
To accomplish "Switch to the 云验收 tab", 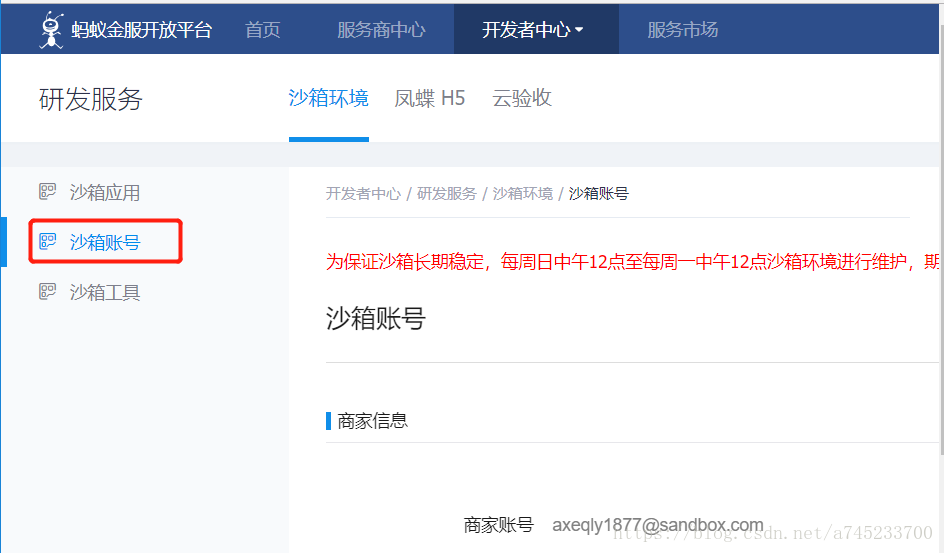I will [522, 98].
